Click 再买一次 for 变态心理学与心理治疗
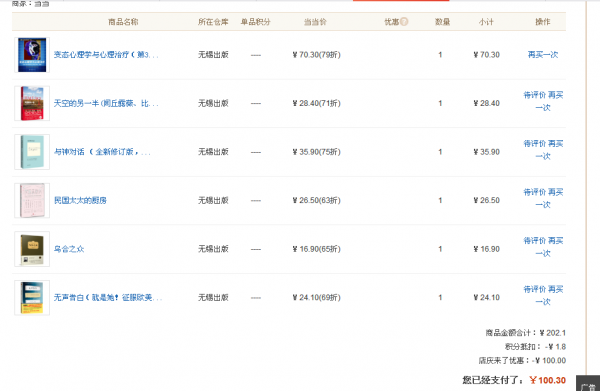The height and width of the screenshot is (391, 600). [x=543, y=55]
